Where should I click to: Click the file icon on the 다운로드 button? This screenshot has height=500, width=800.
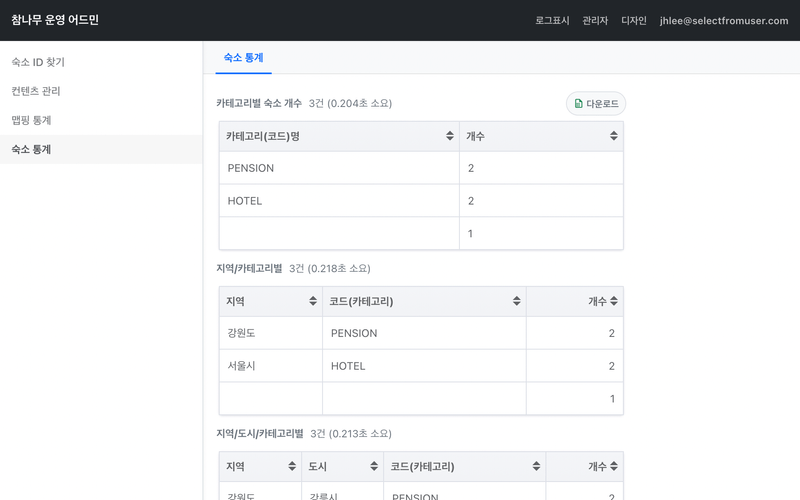tap(578, 104)
